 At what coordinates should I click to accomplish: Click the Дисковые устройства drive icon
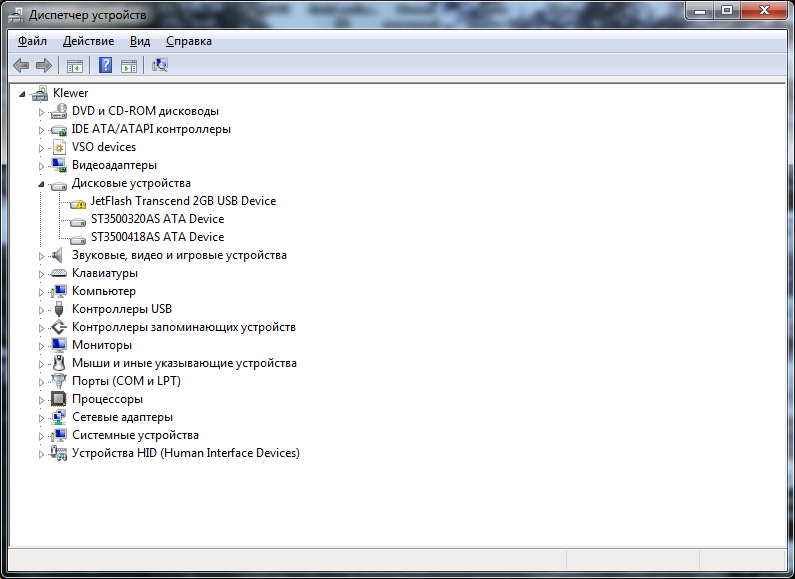coord(59,185)
